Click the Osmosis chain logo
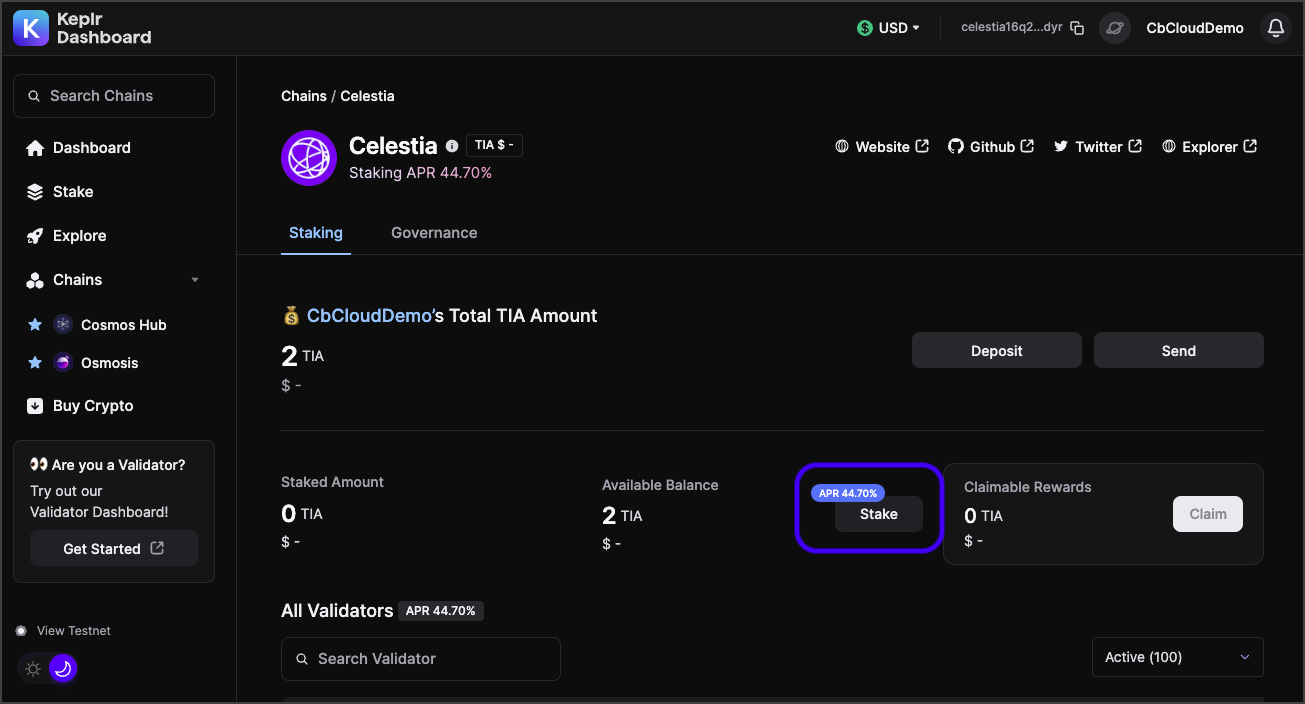 point(63,362)
